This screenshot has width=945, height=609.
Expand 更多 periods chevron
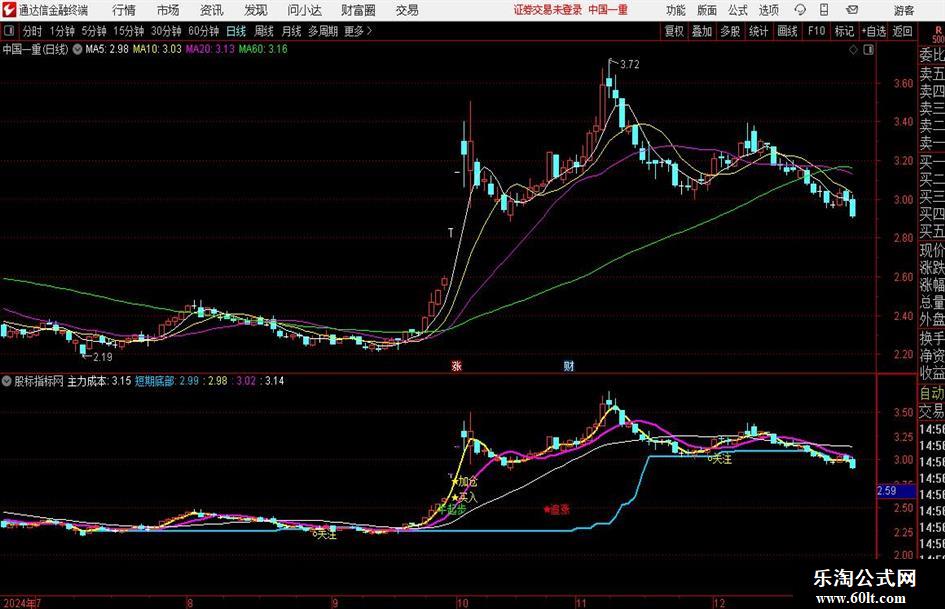369,31
